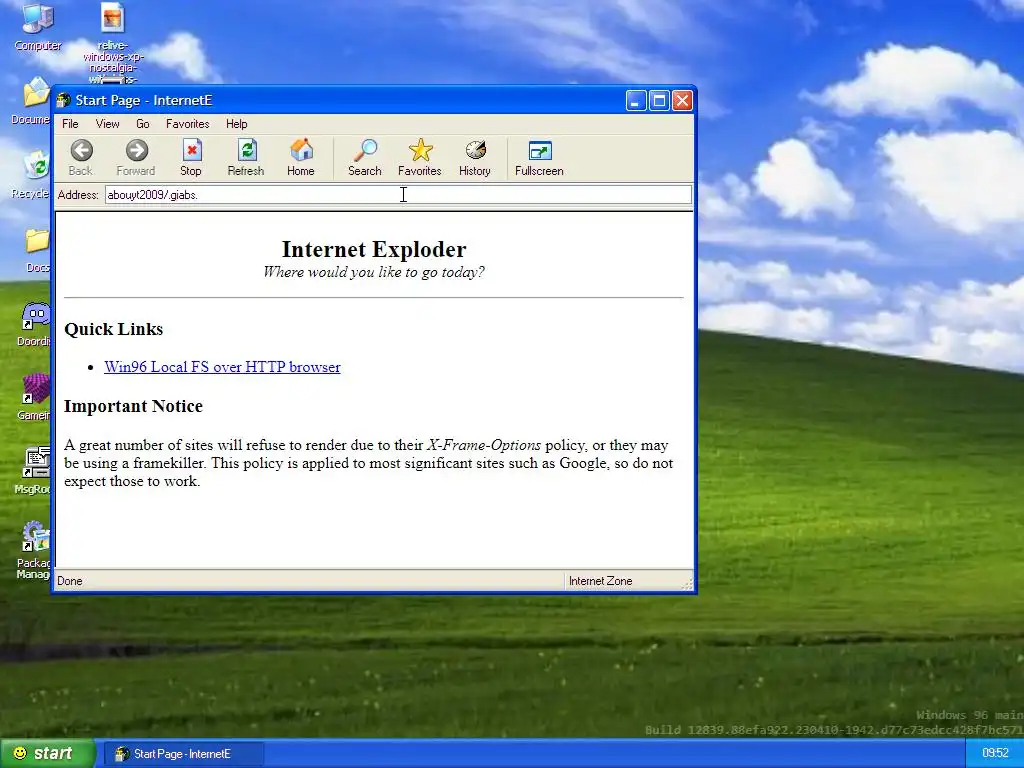The height and width of the screenshot is (768, 1024).
Task: Select the relive-windows-xp-nostalgia file icon
Action: pos(113,43)
